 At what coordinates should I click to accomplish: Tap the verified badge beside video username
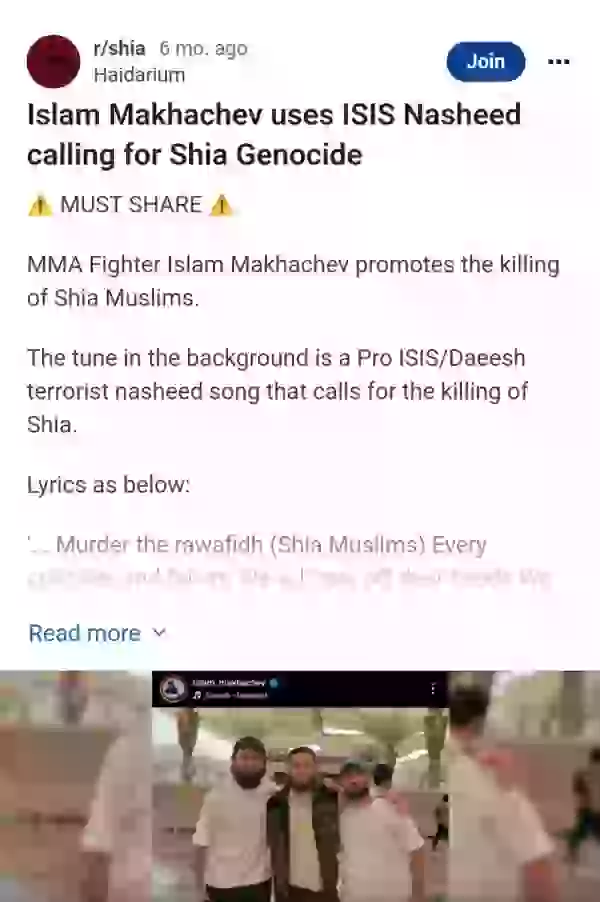[274, 683]
